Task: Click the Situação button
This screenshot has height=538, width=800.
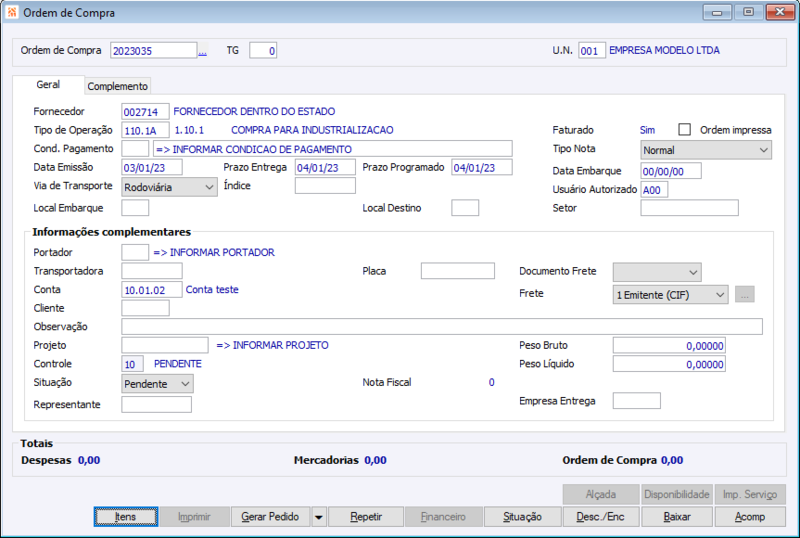Action: (522, 517)
